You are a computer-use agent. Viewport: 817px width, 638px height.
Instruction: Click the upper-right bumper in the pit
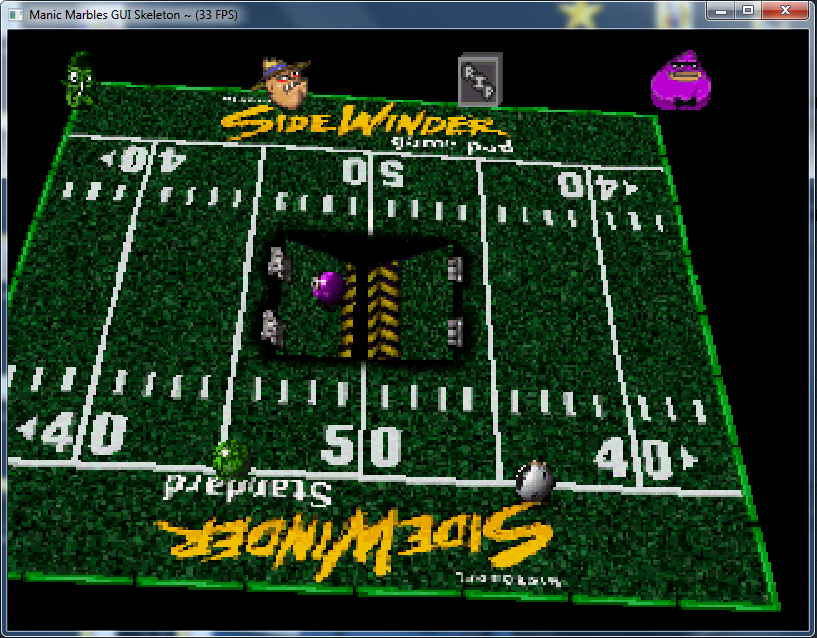456,268
